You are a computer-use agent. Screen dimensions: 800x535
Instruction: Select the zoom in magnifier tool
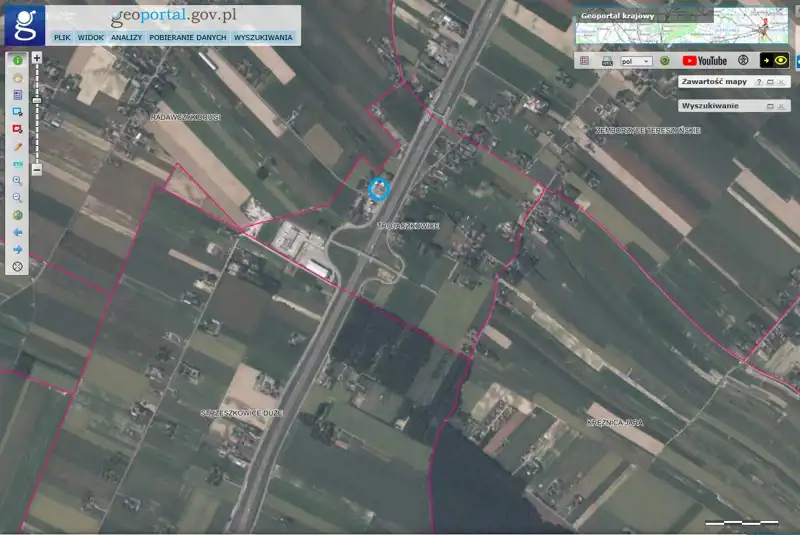point(17,181)
